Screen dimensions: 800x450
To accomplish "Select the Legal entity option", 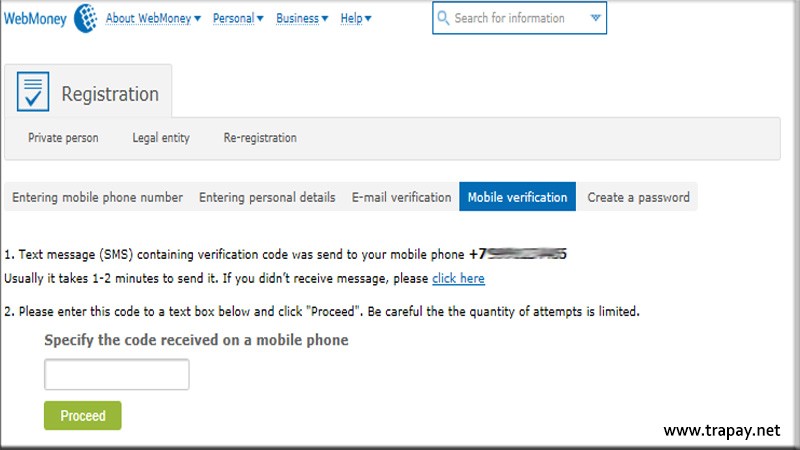I will click(161, 138).
